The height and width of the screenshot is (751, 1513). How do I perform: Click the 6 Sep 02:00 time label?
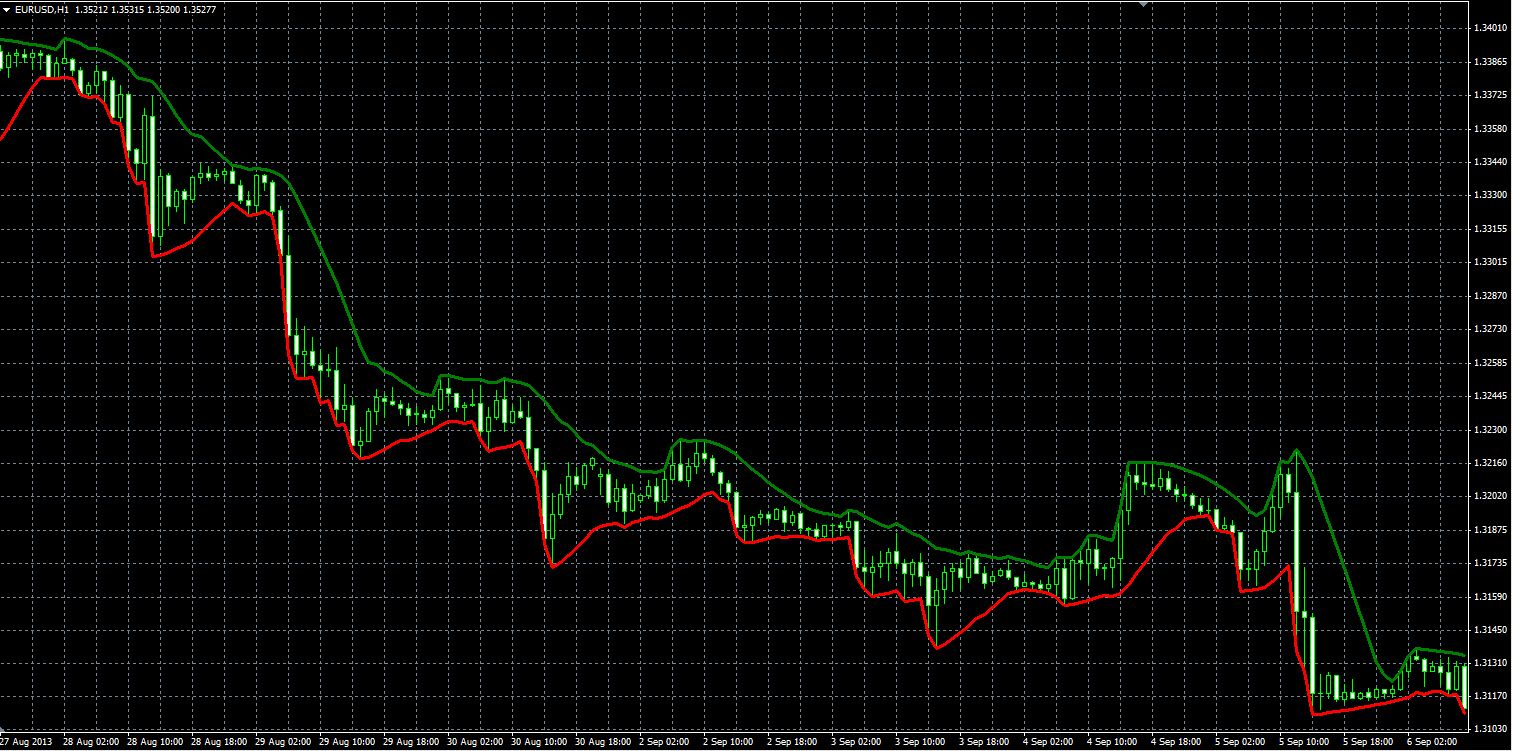1432,743
